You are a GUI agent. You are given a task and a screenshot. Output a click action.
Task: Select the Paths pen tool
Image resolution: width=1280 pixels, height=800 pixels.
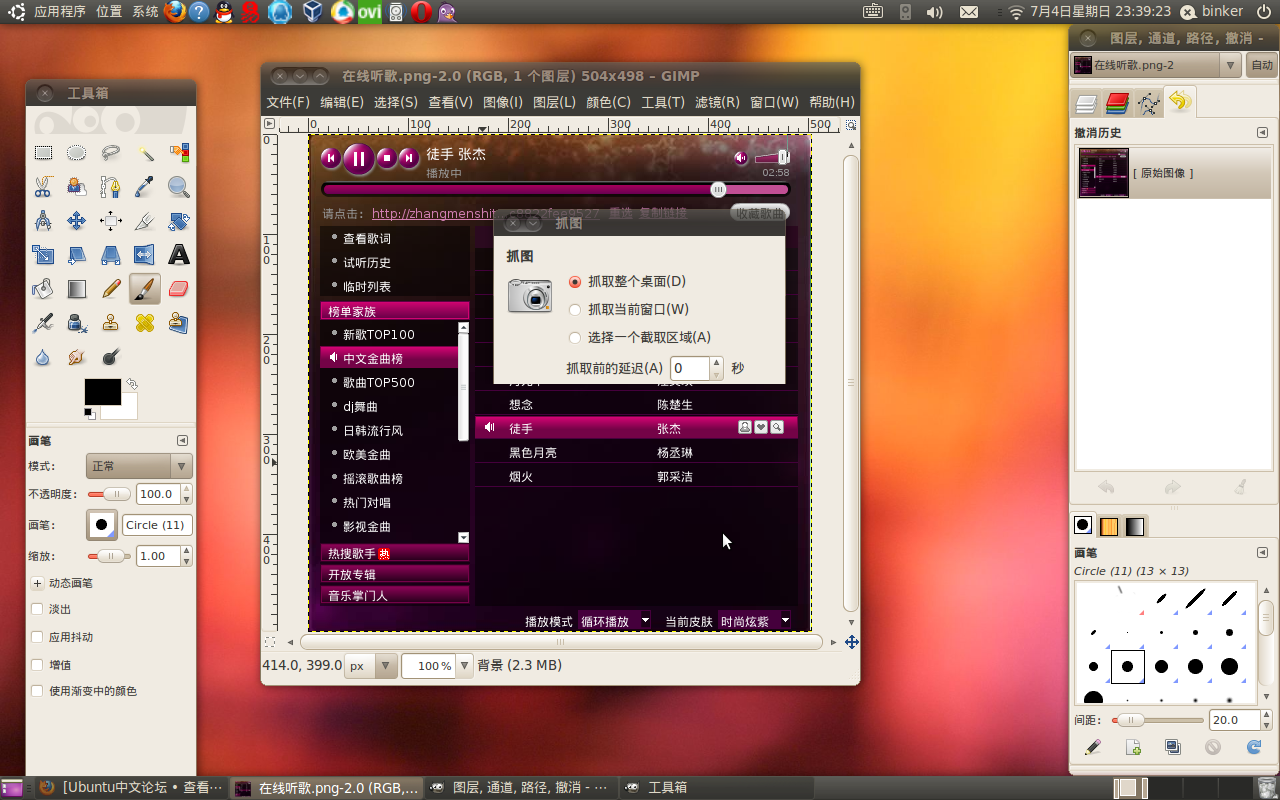tap(111, 187)
